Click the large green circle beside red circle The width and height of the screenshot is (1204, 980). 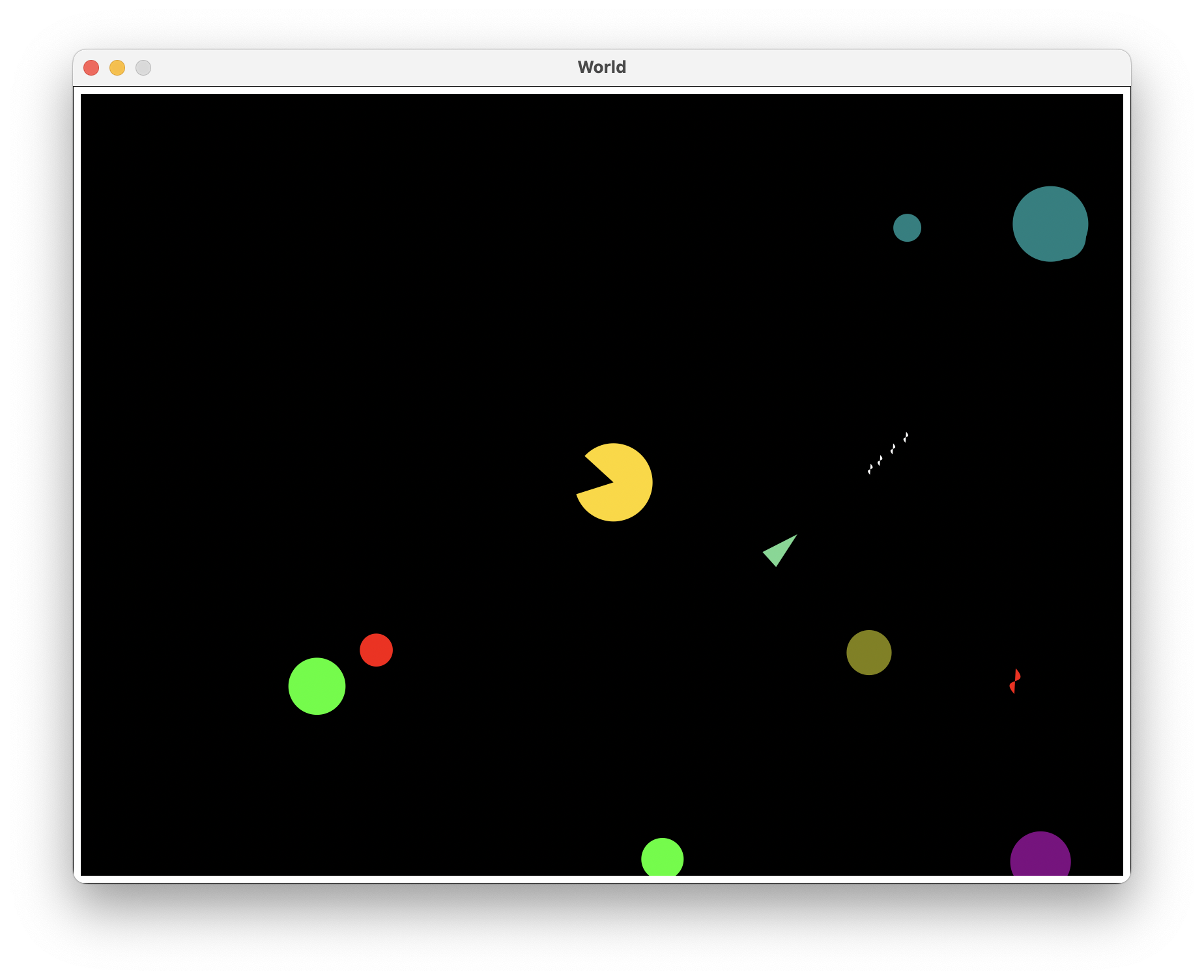[317, 686]
